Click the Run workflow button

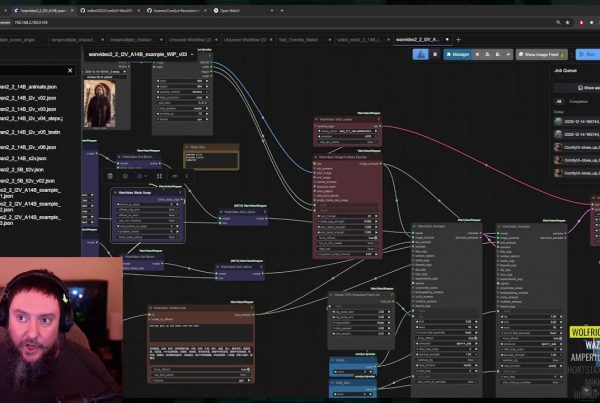coord(587,54)
